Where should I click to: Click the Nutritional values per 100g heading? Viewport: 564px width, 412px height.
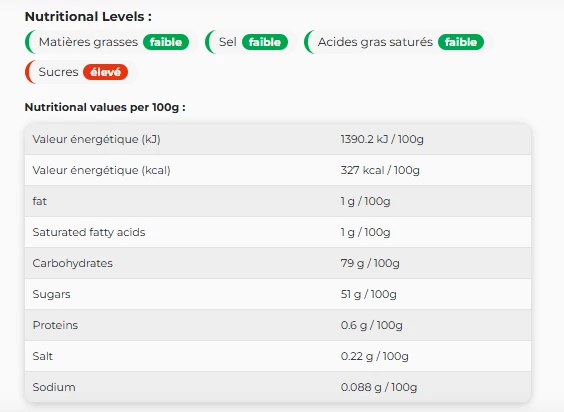point(105,107)
